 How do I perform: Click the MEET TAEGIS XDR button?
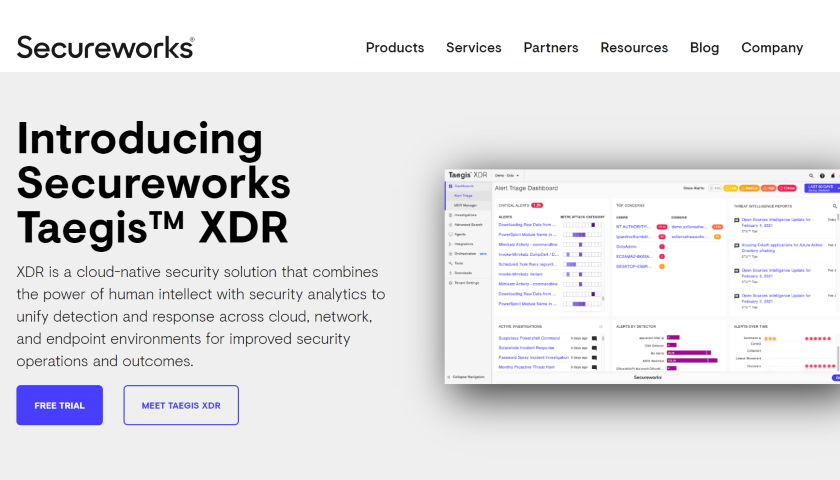[181, 405]
